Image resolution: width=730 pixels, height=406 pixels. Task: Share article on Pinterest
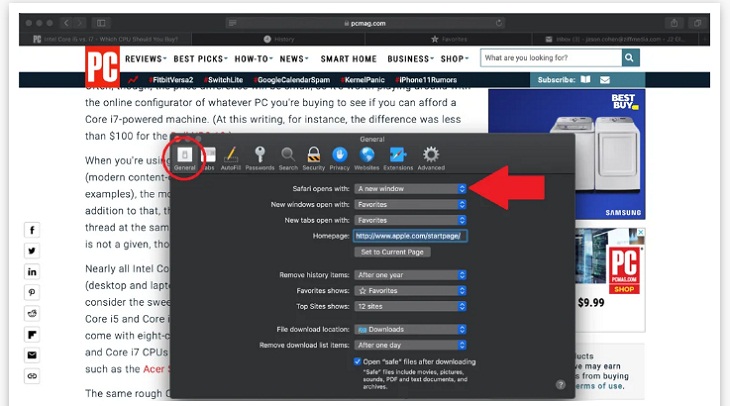tap(32, 292)
